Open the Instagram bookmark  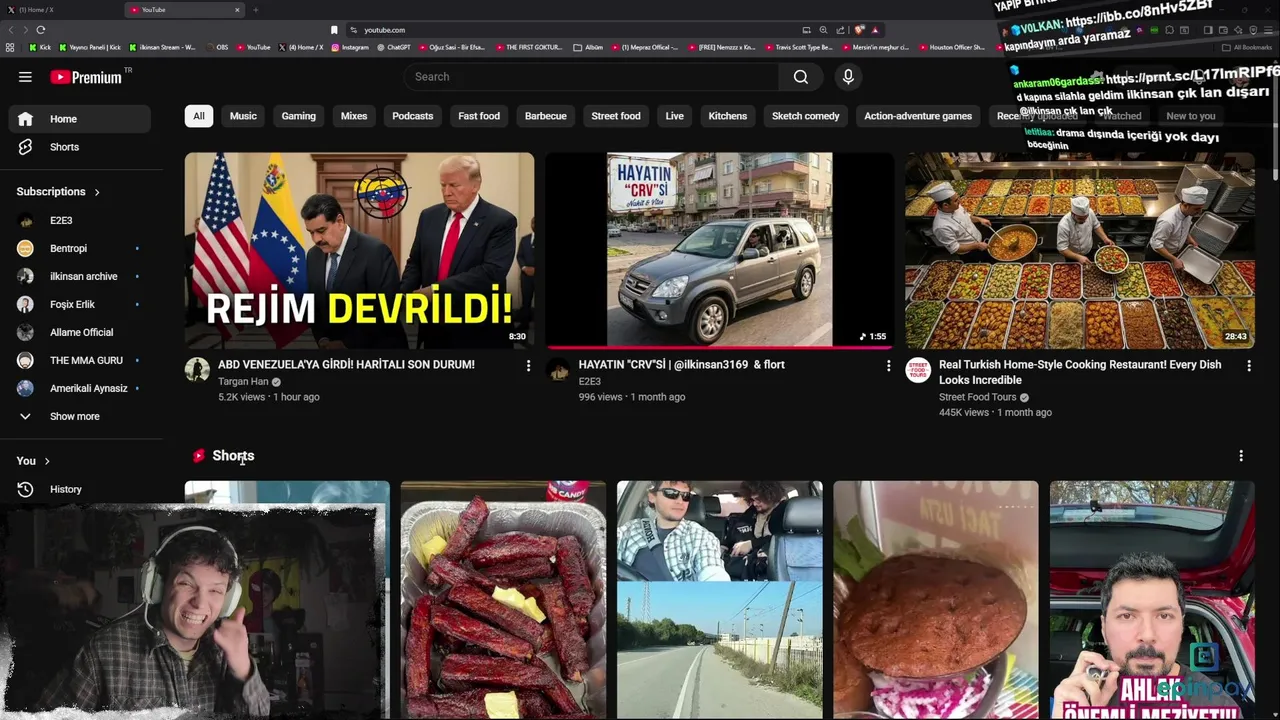pos(349,47)
